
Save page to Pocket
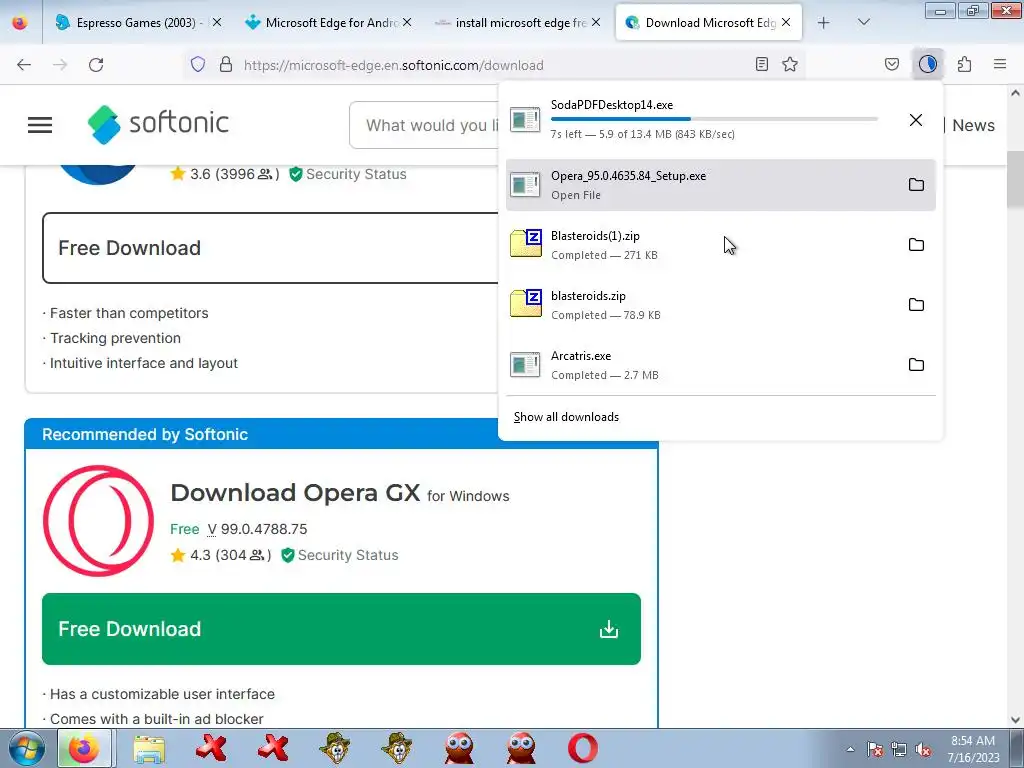[x=891, y=64]
